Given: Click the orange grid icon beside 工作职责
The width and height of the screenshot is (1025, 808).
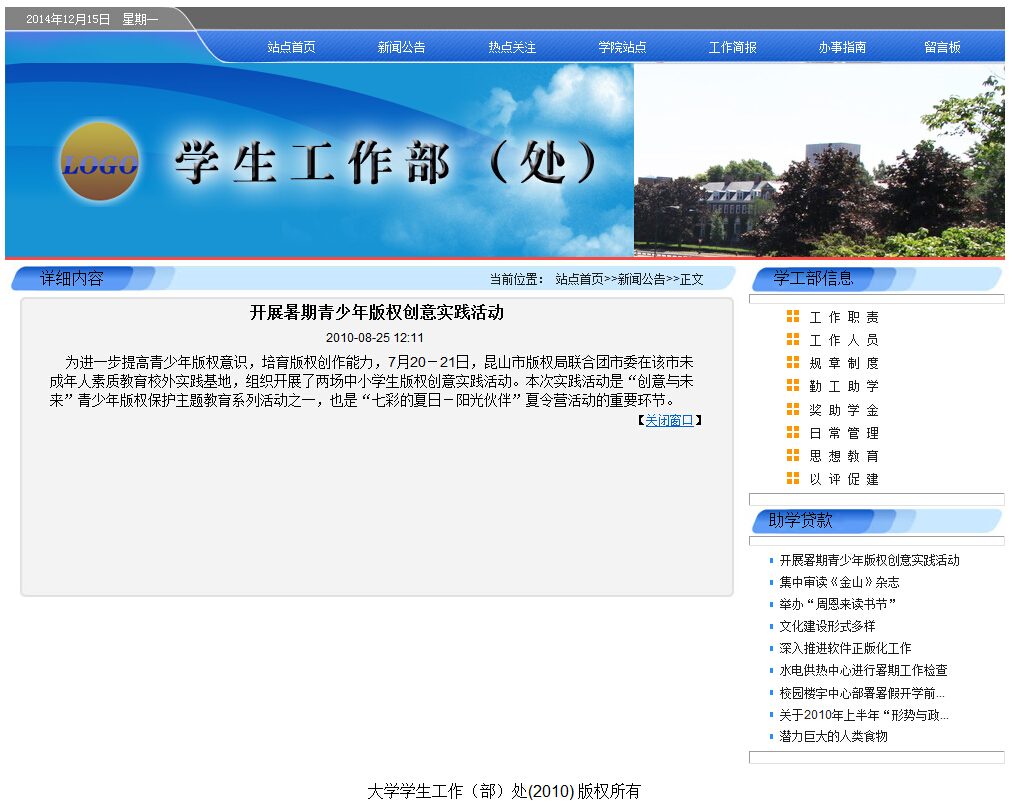Looking at the screenshot, I should pos(793,316).
